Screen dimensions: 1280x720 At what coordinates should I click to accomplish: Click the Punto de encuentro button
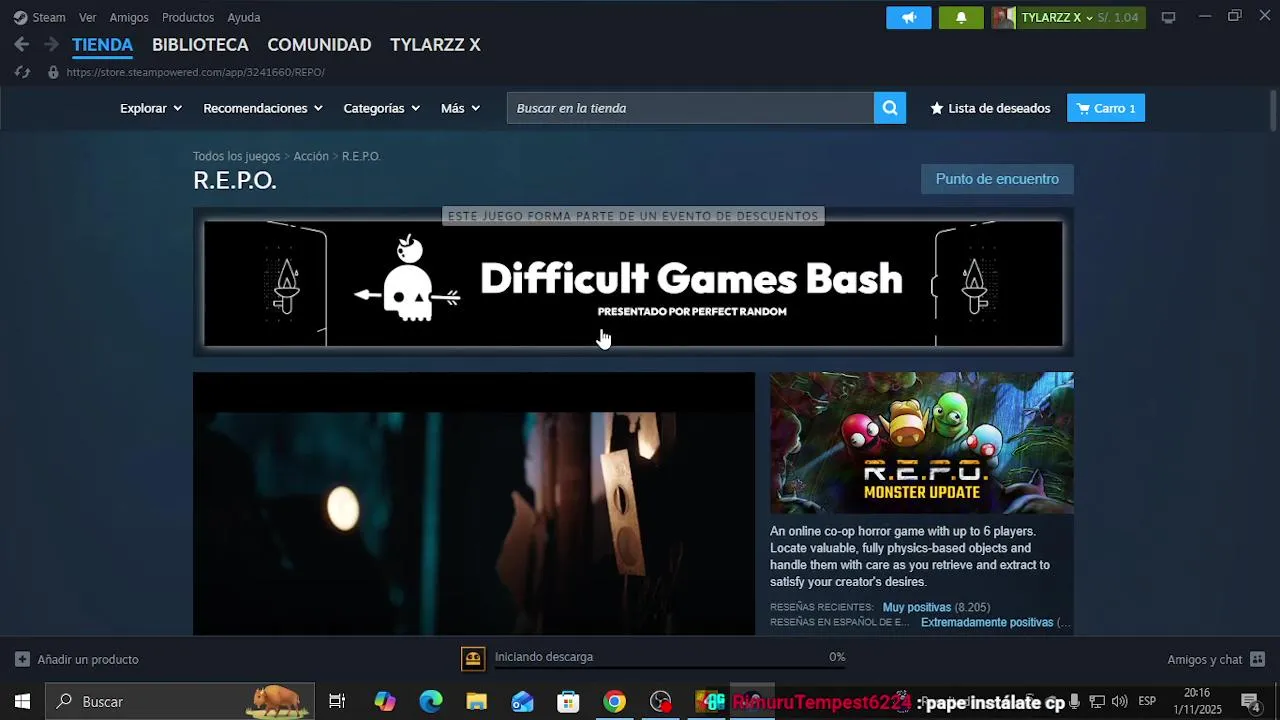click(x=997, y=179)
